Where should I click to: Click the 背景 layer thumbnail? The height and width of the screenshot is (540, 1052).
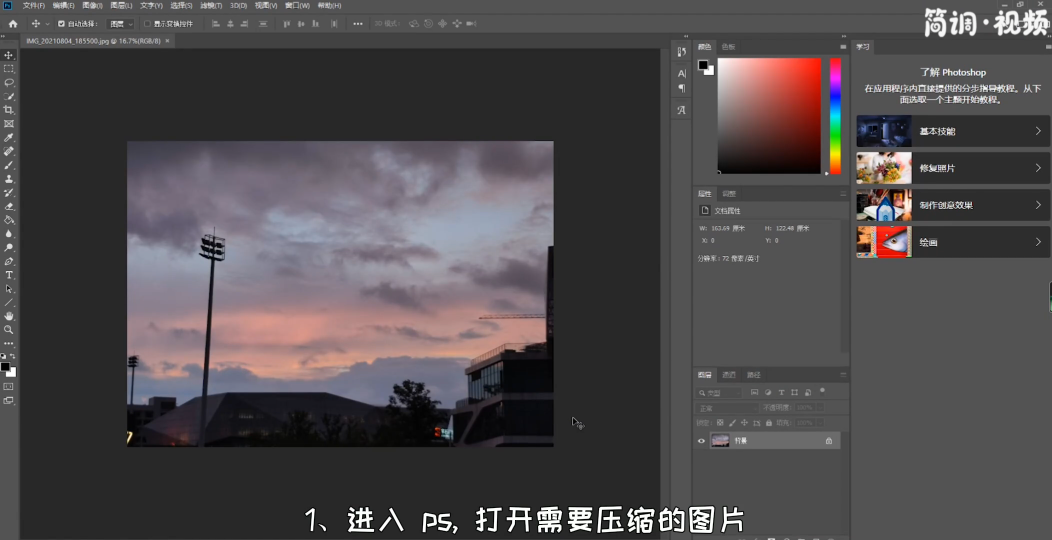pyautogui.click(x=720, y=440)
